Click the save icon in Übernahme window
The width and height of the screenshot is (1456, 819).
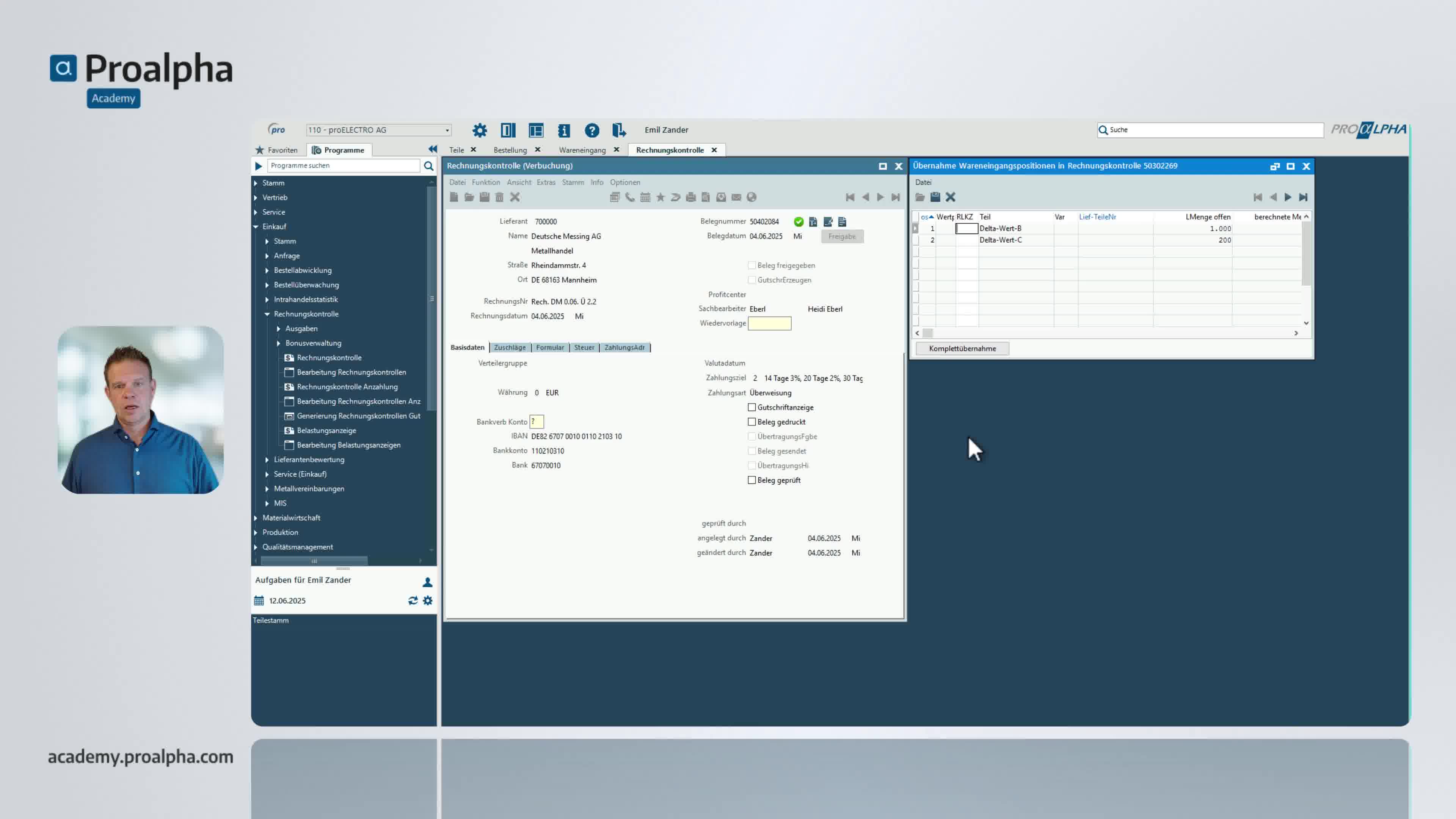tap(935, 197)
